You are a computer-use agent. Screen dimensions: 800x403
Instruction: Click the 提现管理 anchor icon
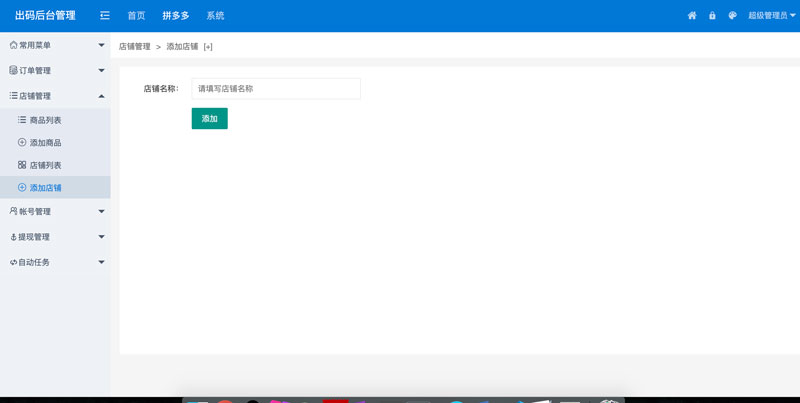(13, 237)
